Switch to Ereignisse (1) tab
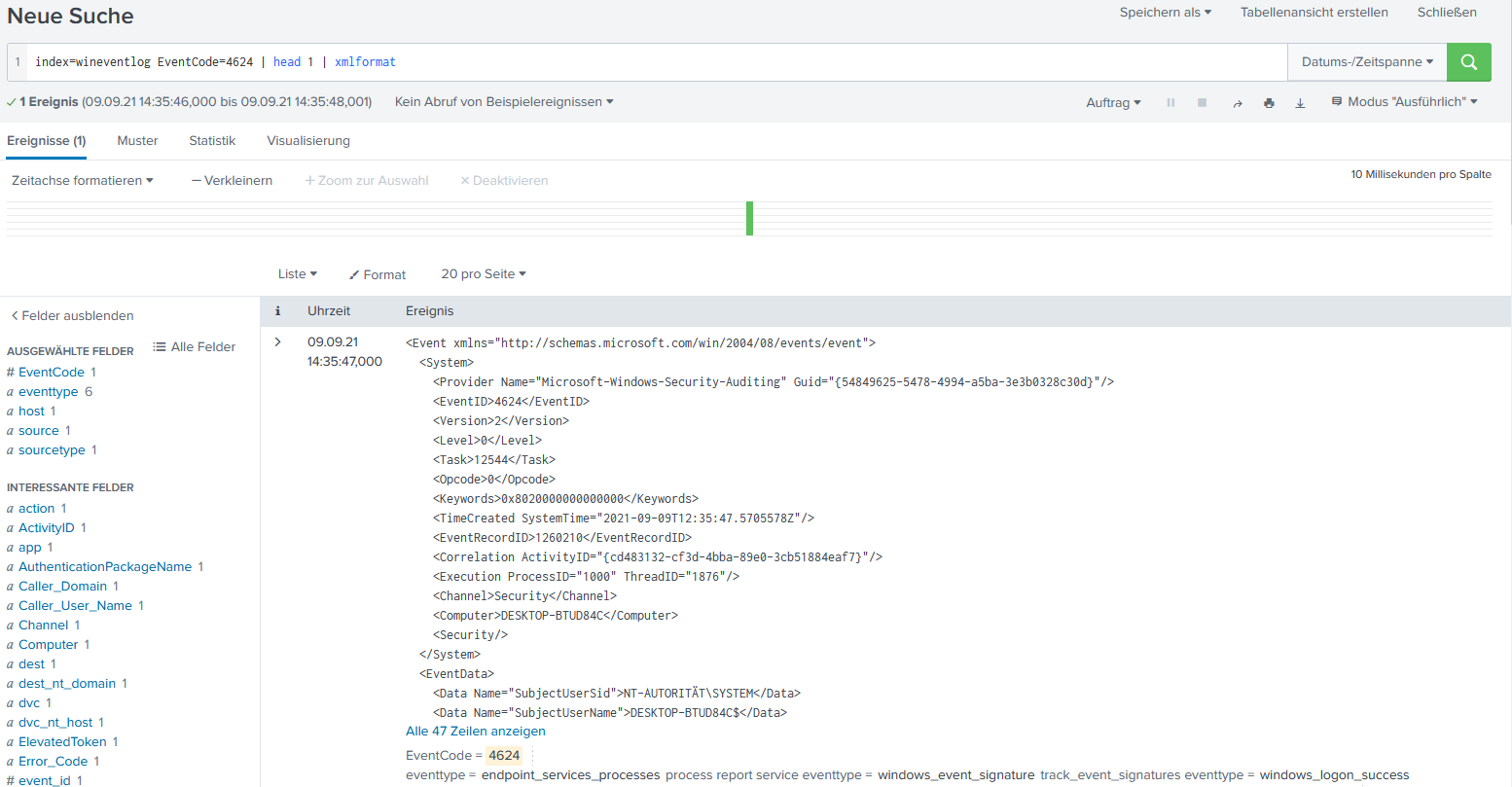 (x=47, y=141)
